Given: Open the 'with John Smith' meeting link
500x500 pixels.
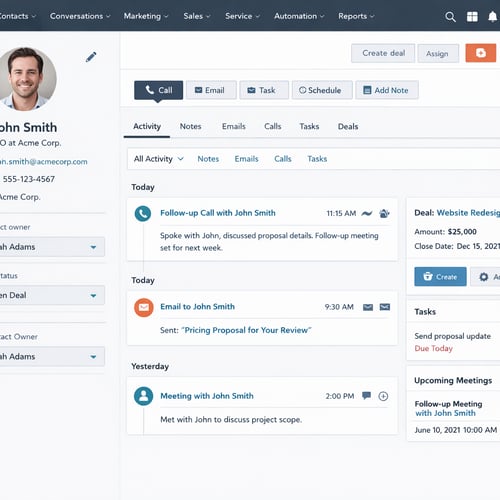Looking at the screenshot, I should pos(445,413).
